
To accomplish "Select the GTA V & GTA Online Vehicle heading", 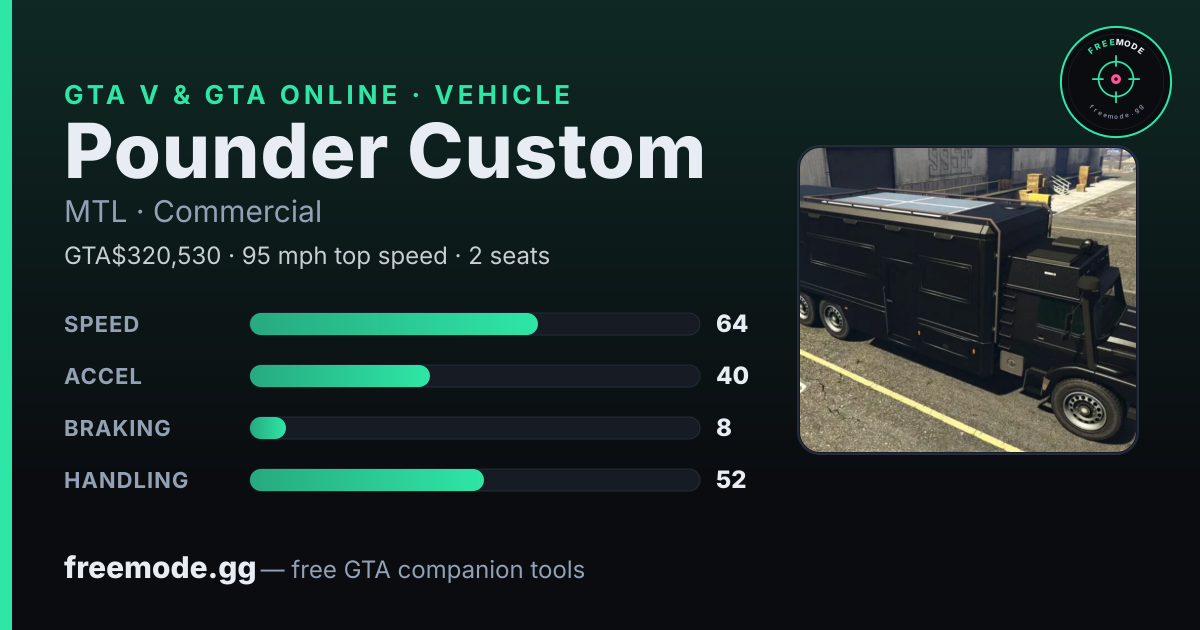I will click(x=318, y=95).
